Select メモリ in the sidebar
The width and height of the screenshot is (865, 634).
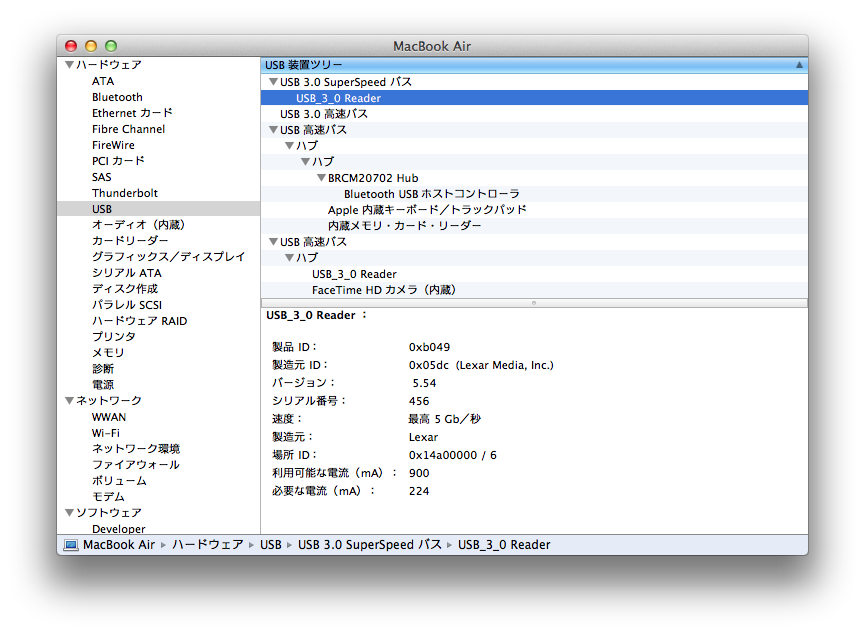(x=108, y=353)
